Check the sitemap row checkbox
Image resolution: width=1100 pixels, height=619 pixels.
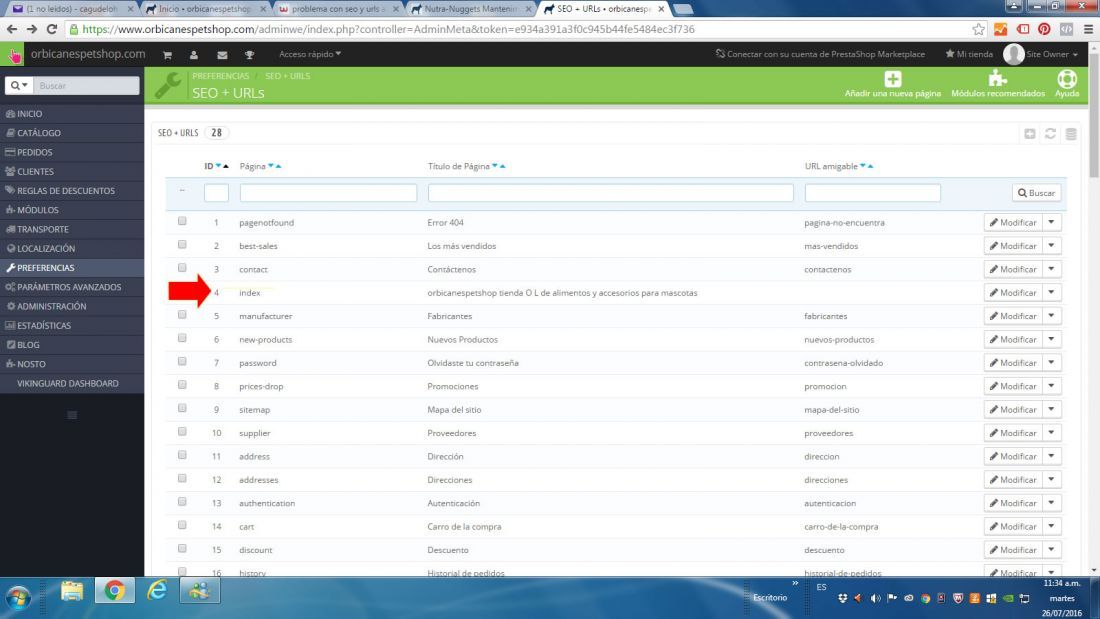pyautogui.click(x=182, y=408)
